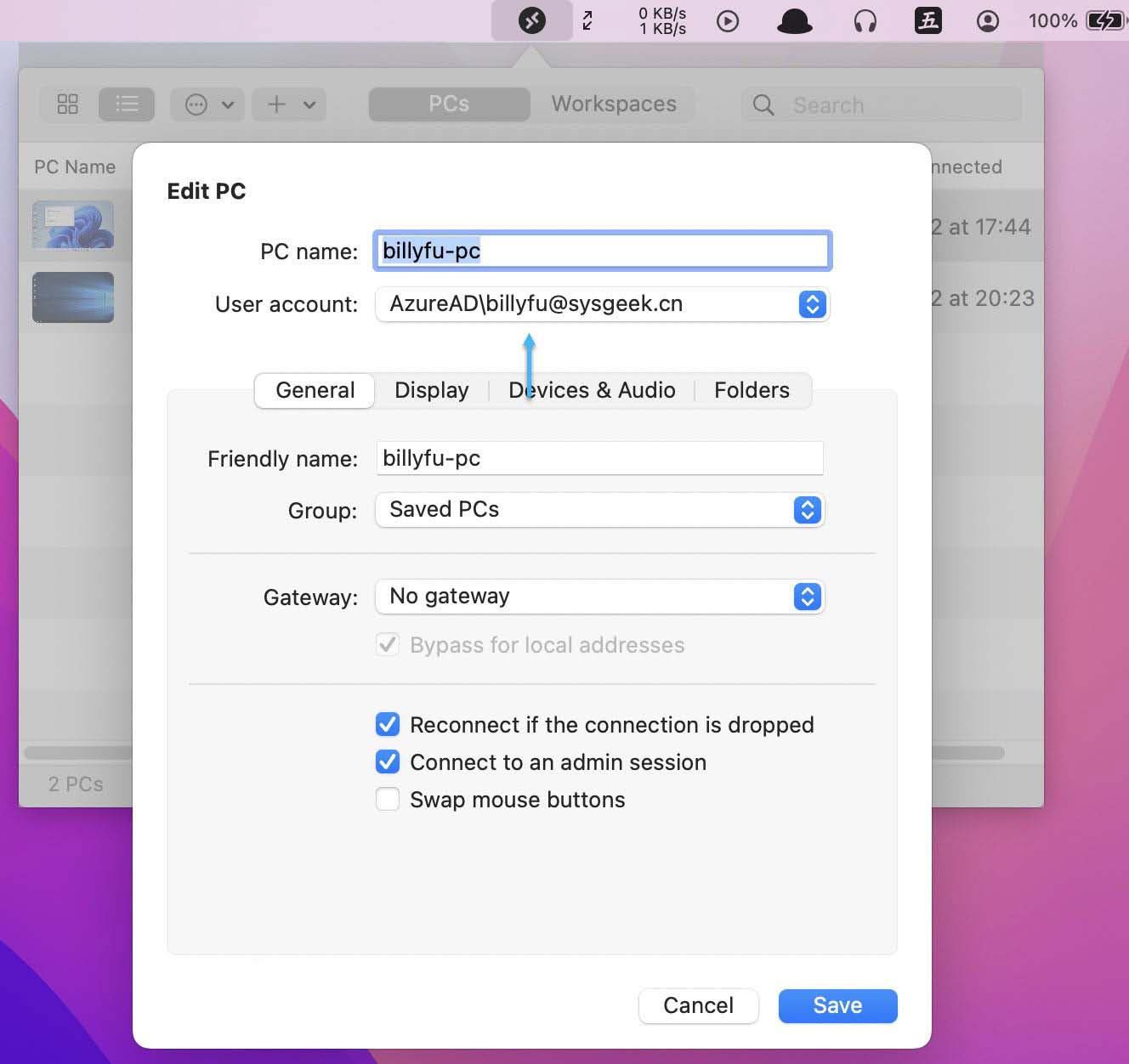Click the Remote Desktop menu bar icon
The image size is (1129, 1064).
point(531,20)
